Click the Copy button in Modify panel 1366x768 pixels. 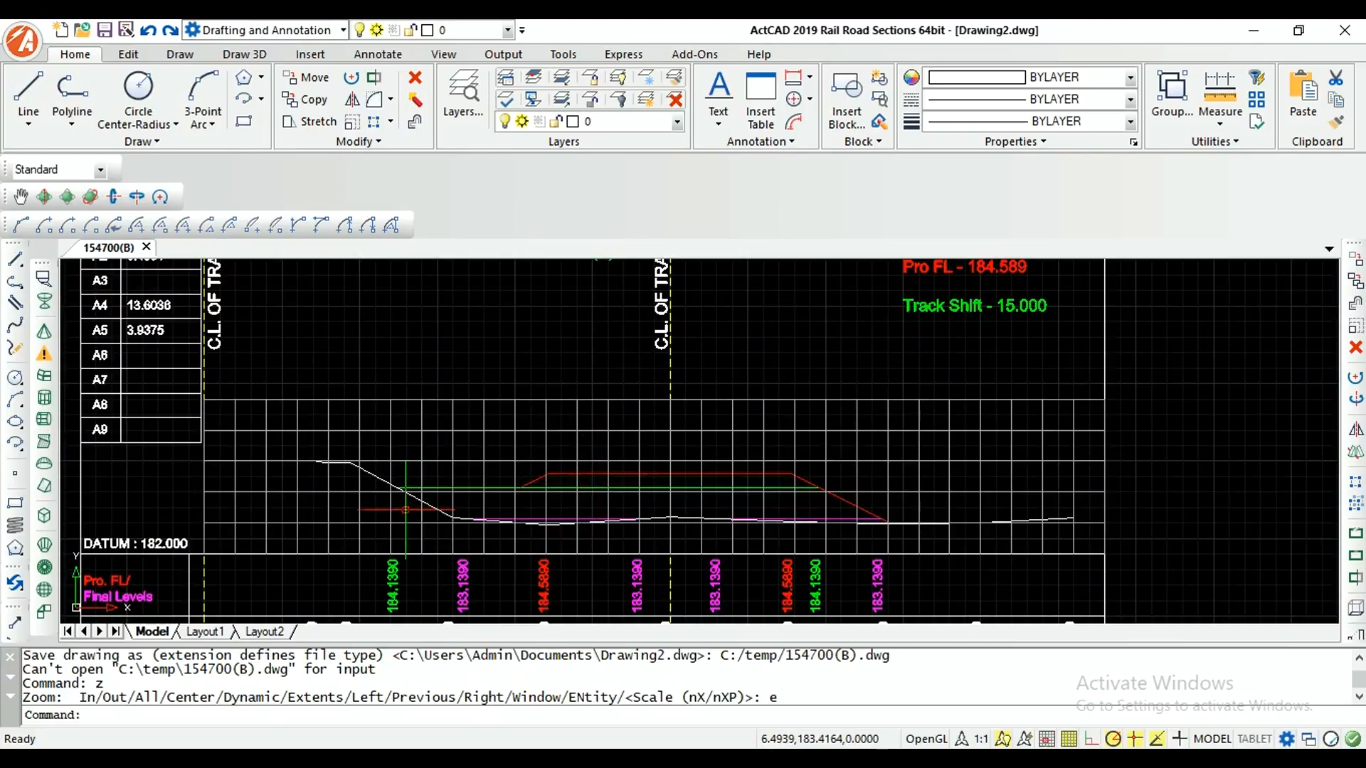(x=305, y=99)
